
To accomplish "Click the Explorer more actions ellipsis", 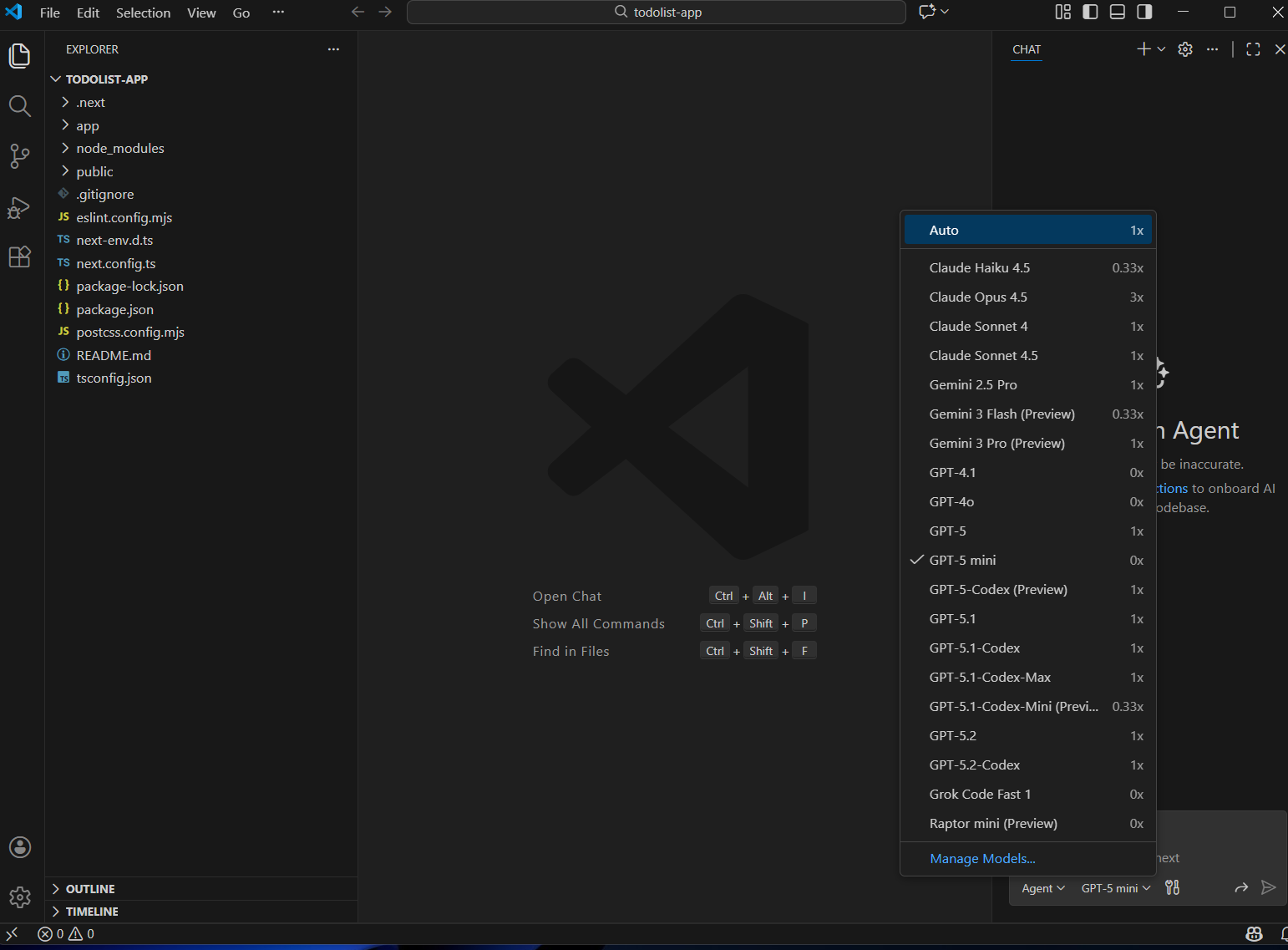I will point(333,49).
